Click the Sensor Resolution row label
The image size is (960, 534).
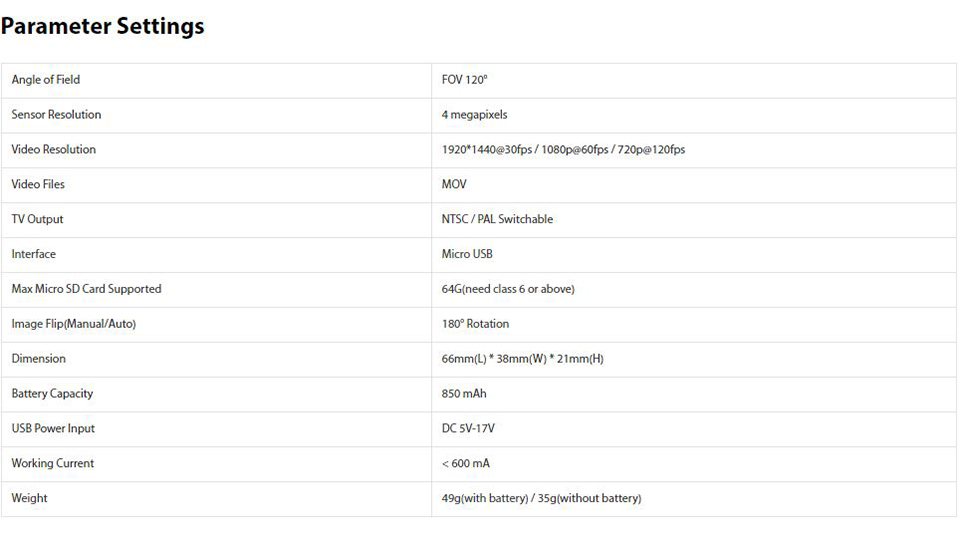[56, 115]
